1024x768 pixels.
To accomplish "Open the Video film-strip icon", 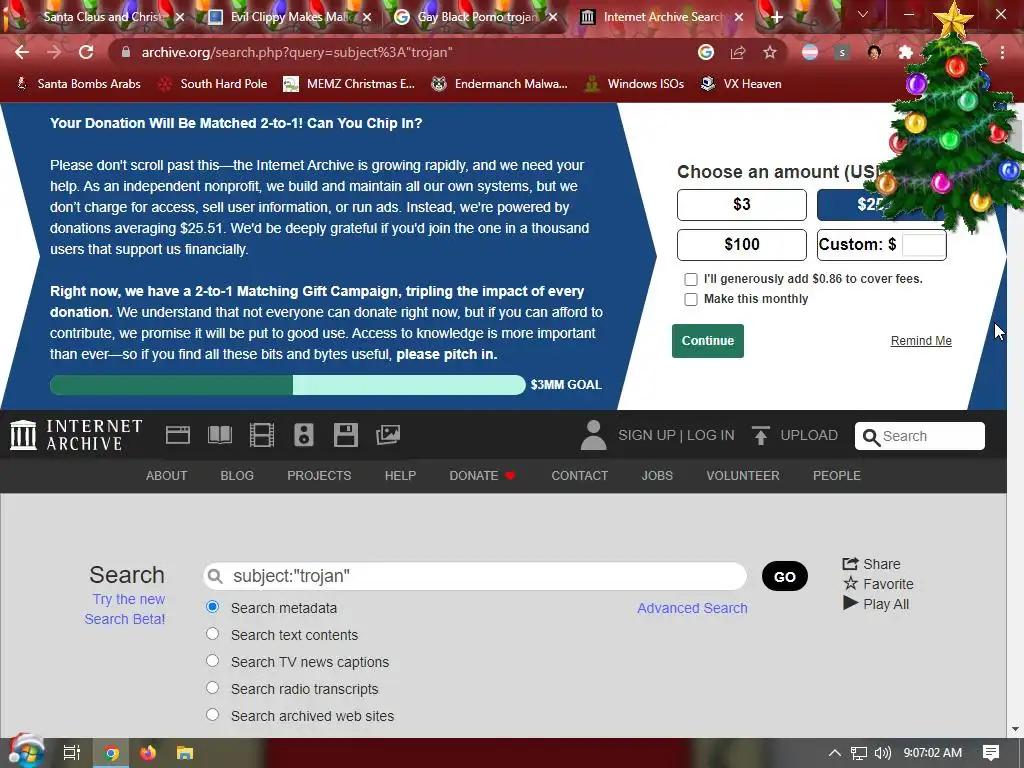I will (262, 435).
